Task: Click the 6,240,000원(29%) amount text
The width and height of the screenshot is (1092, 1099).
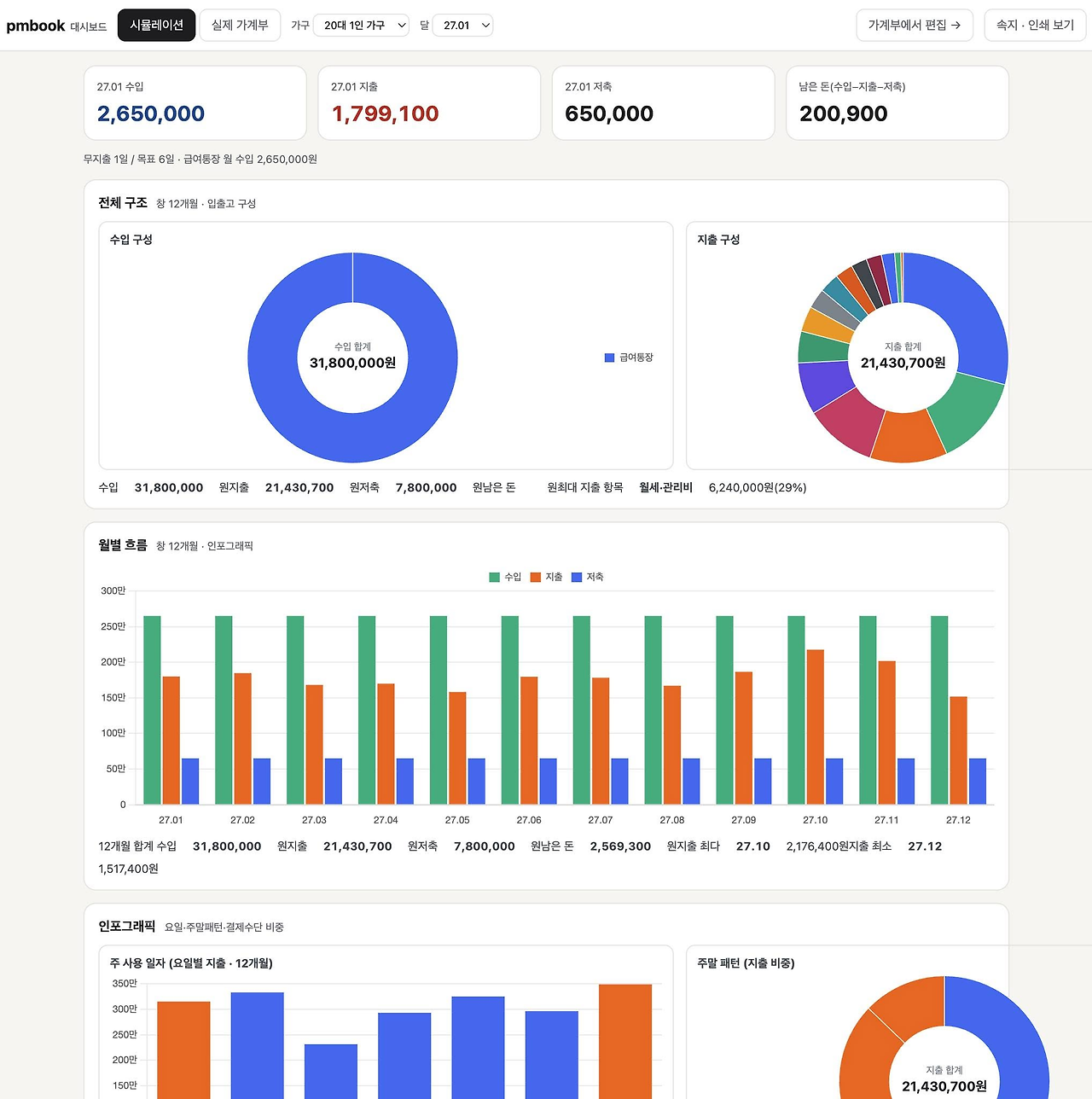Action: coord(758,488)
